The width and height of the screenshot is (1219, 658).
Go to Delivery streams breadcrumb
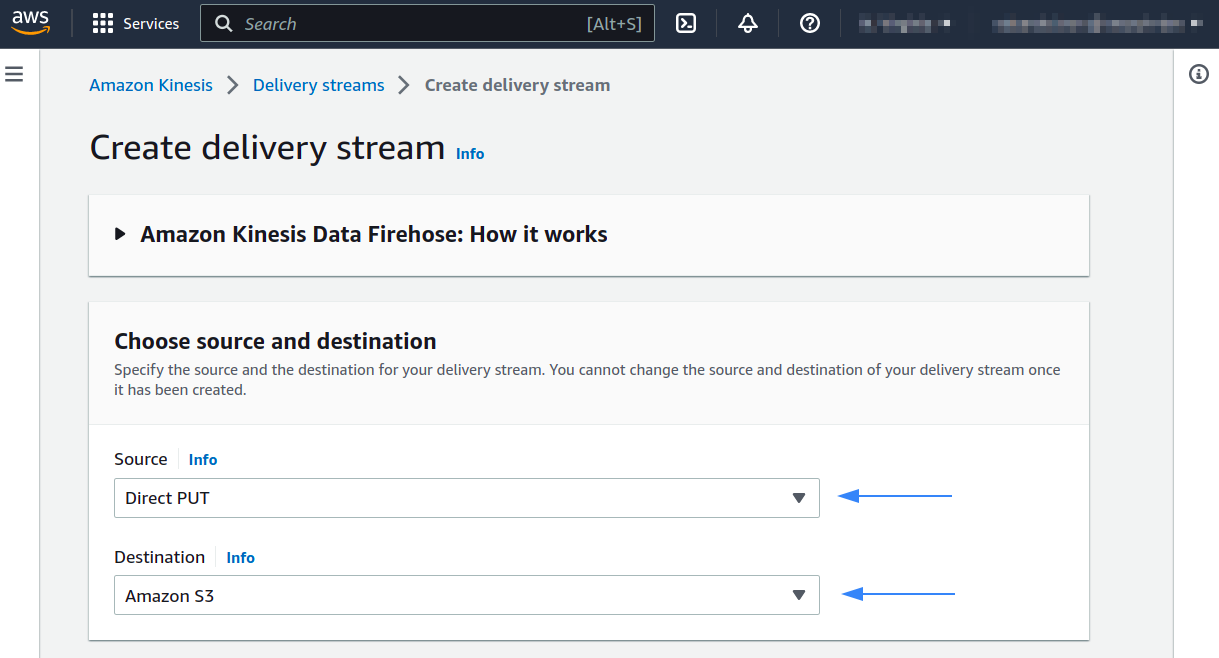[x=319, y=85]
